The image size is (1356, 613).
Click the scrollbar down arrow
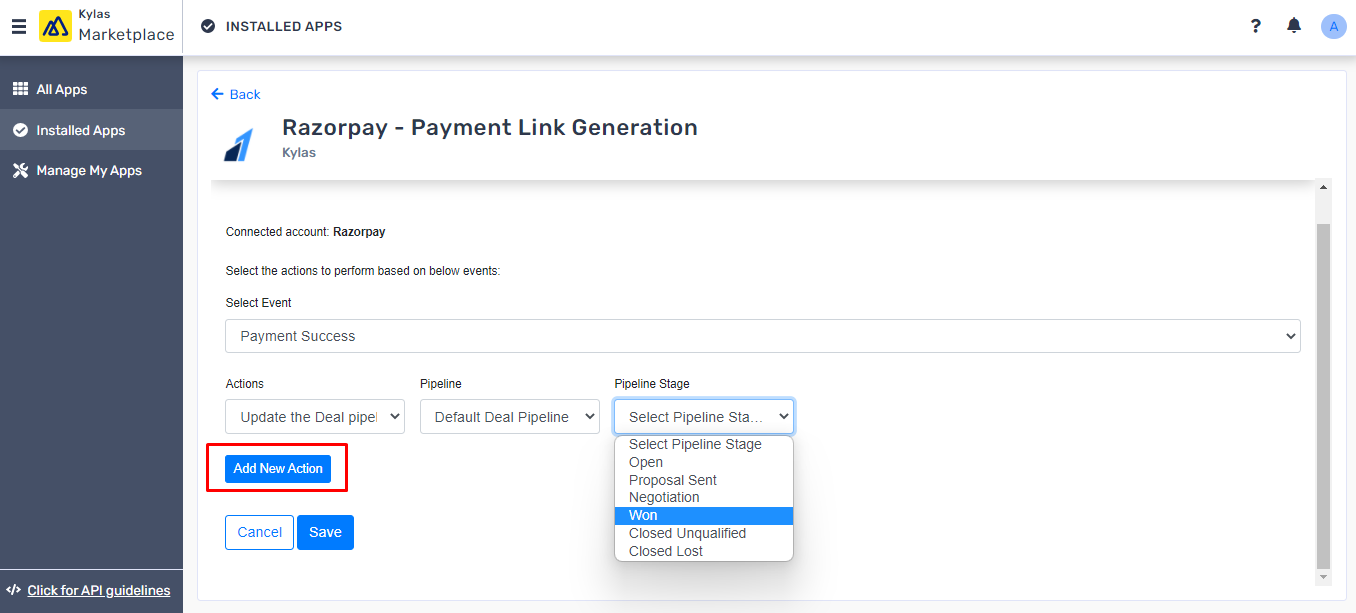[x=1324, y=577]
